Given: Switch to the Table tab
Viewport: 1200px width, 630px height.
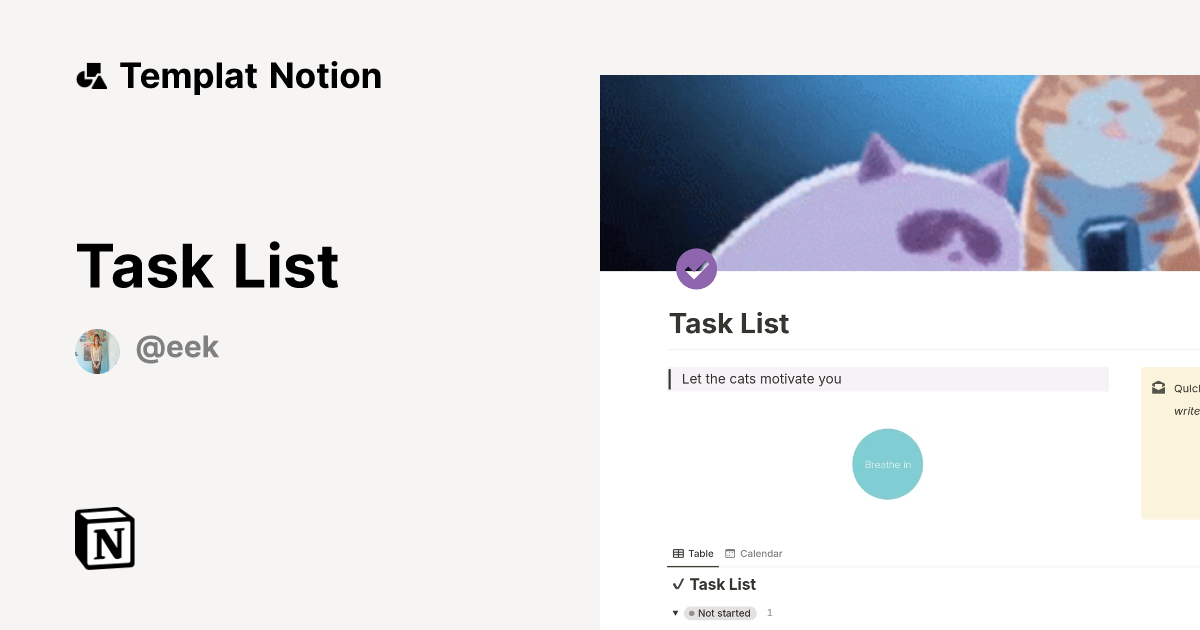Looking at the screenshot, I should [x=693, y=553].
